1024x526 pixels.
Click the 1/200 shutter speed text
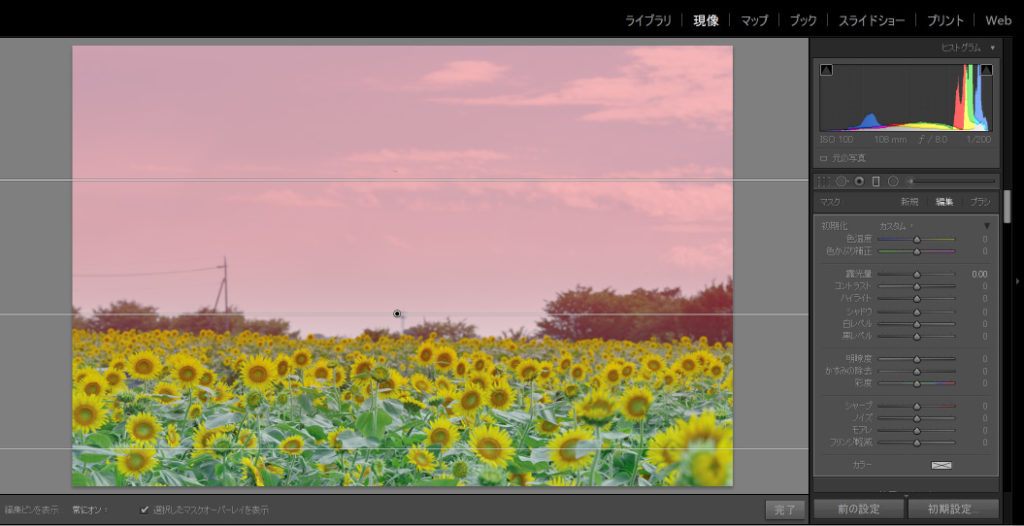pyautogui.click(x=978, y=140)
